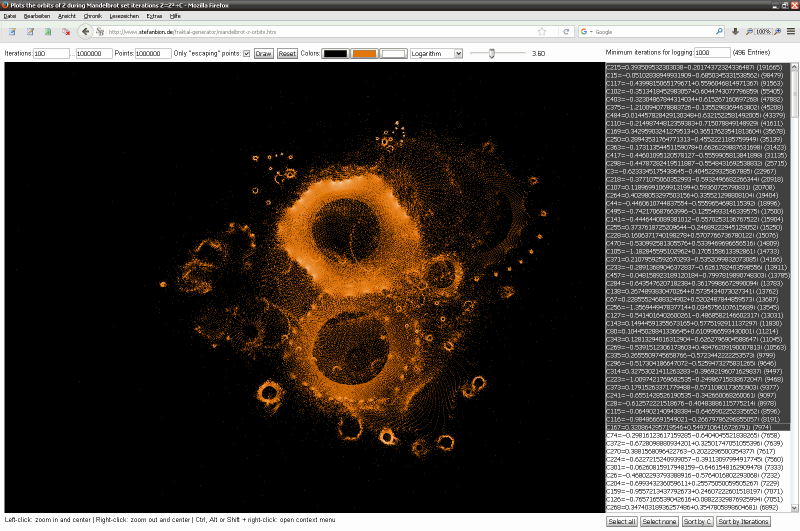Open the Chronik menu

[x=94, y=17]
